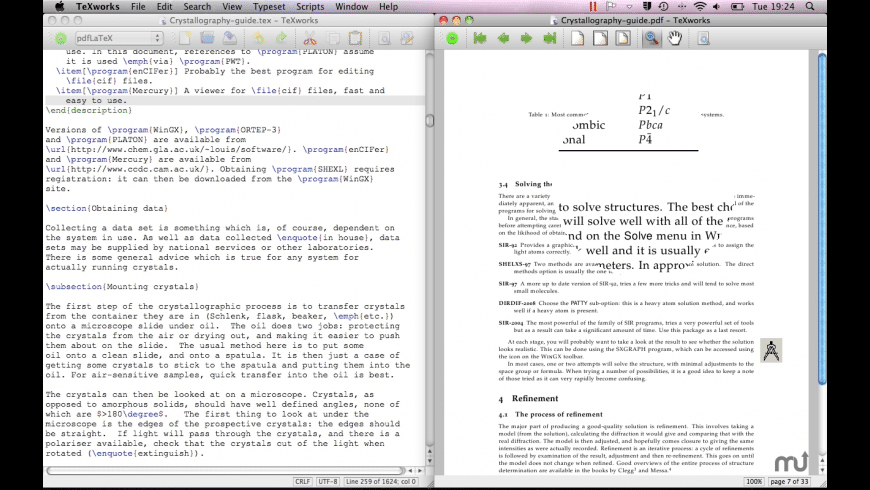
Task: Open the Scripts menu
Action: (x=310, y=7)
